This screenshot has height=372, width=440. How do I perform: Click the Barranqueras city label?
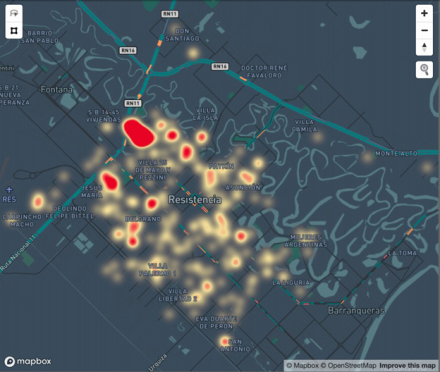(x=356, y=311)
